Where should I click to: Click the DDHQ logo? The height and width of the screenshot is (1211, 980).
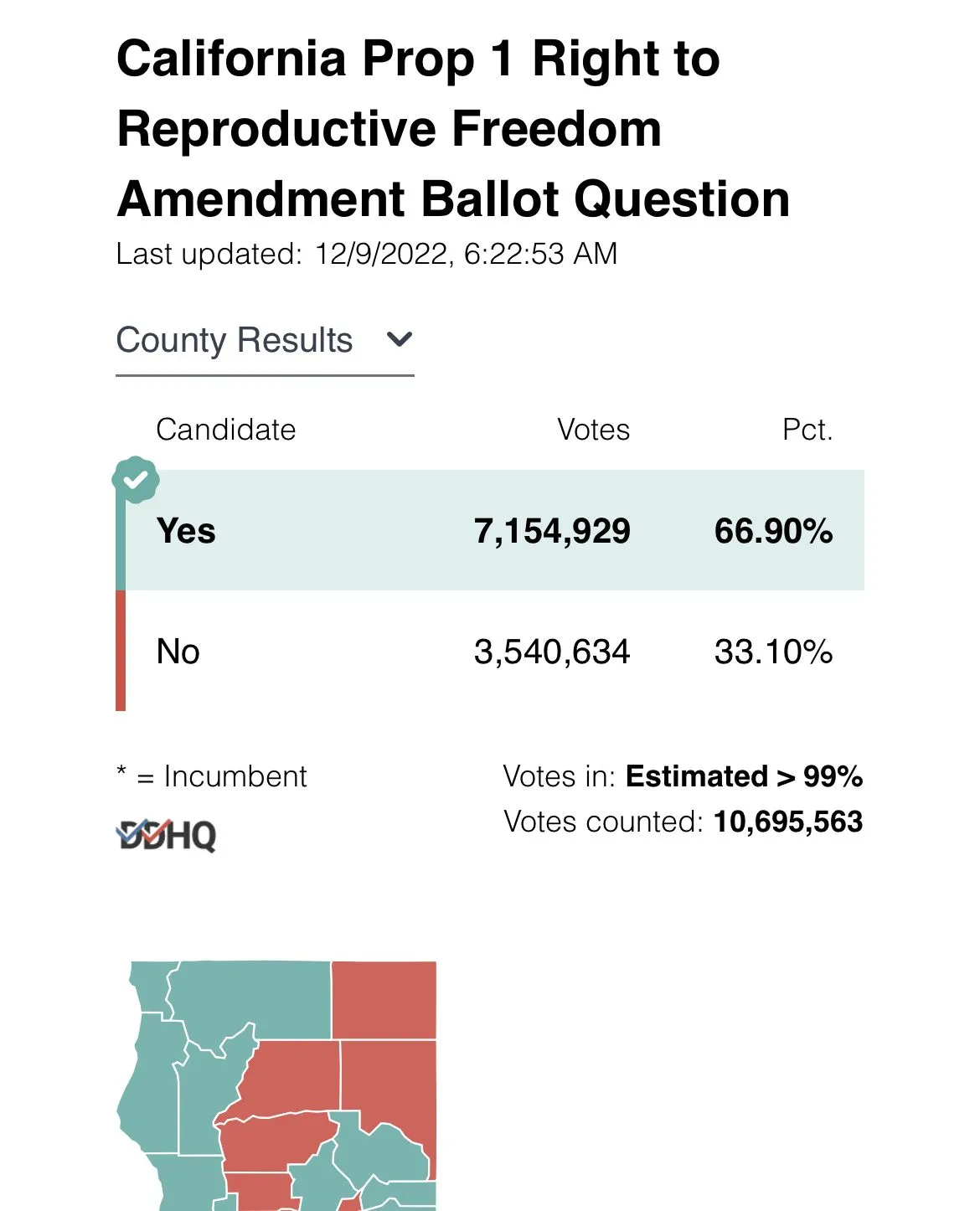166,834
